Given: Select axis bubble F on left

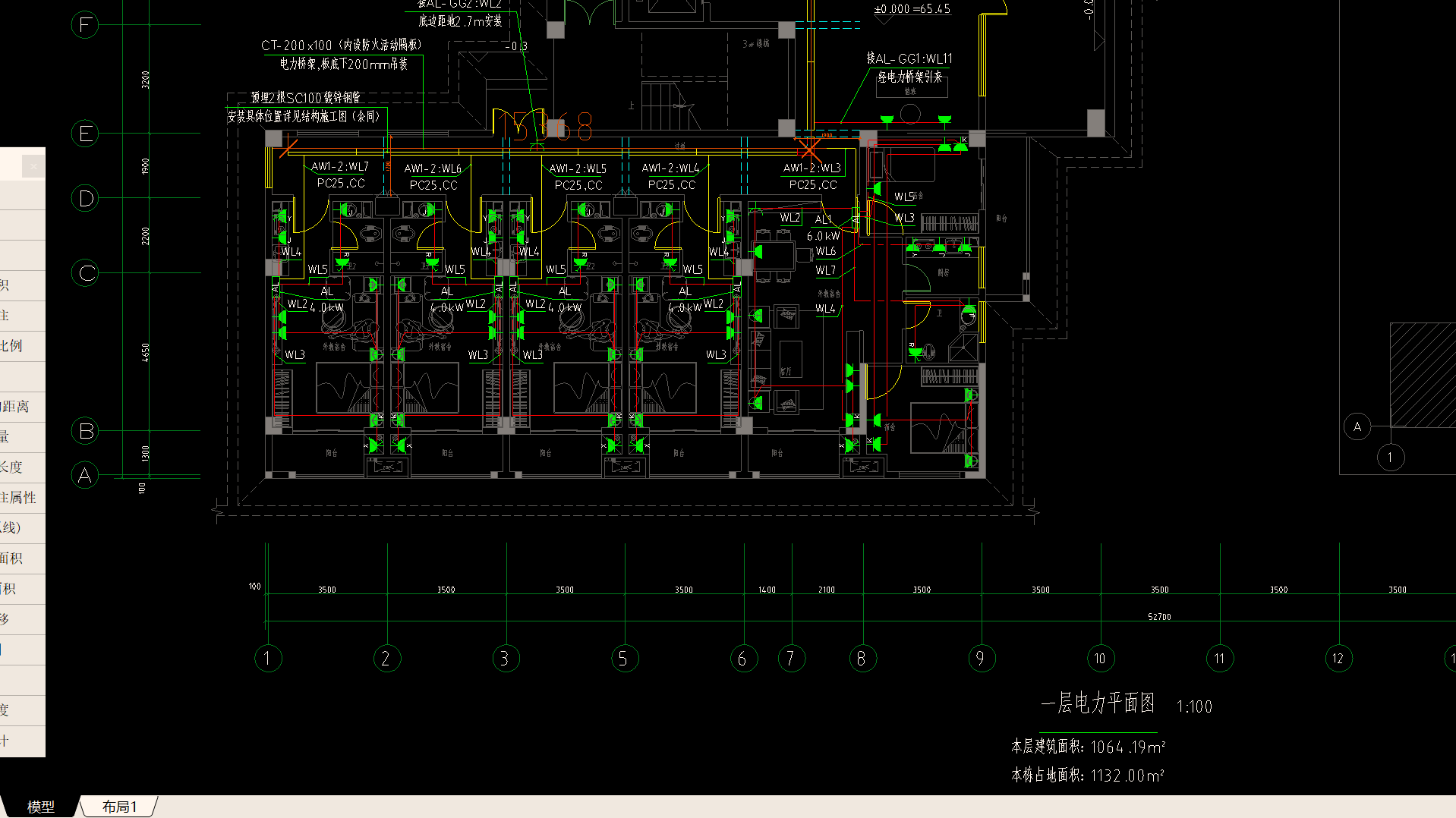Looking at the screenshot, I should click(85, 25).
